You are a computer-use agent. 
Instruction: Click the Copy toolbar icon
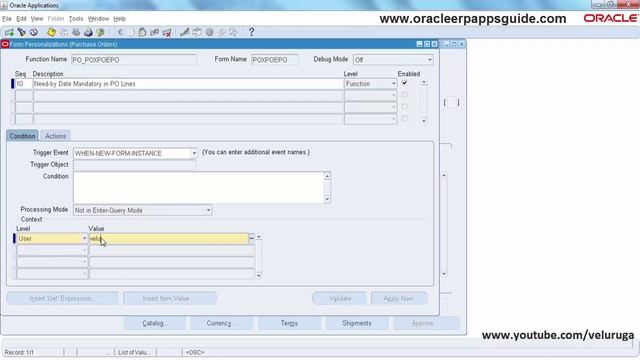131,32
